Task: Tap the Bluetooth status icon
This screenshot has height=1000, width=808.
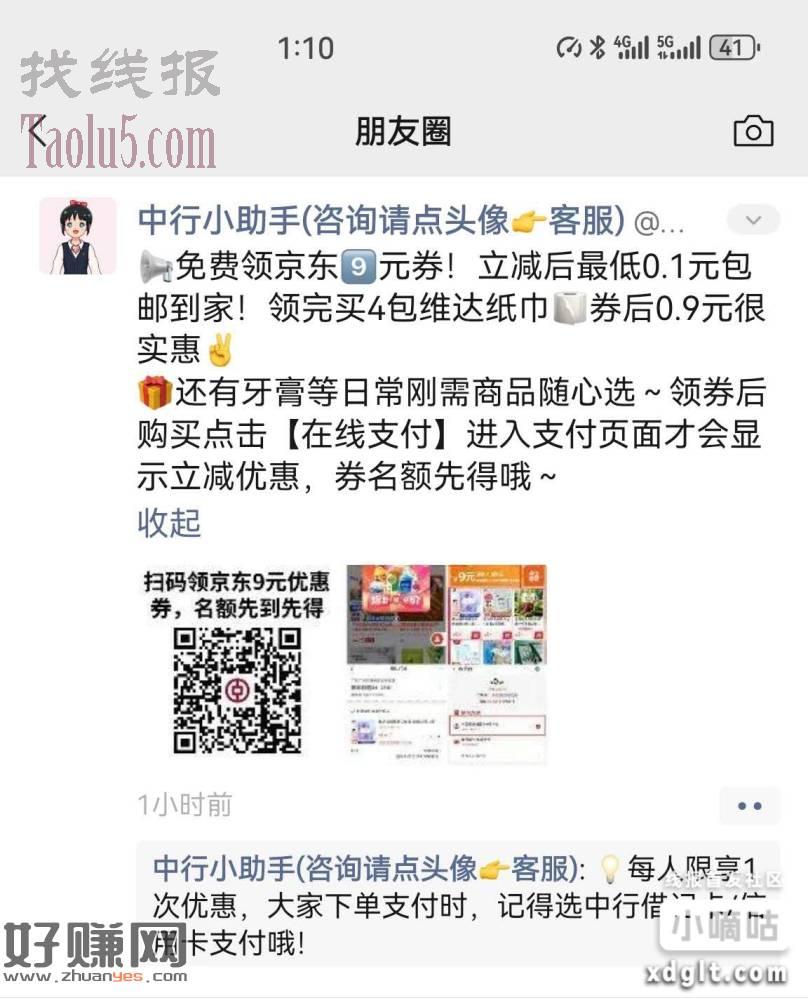Action: 597,48
